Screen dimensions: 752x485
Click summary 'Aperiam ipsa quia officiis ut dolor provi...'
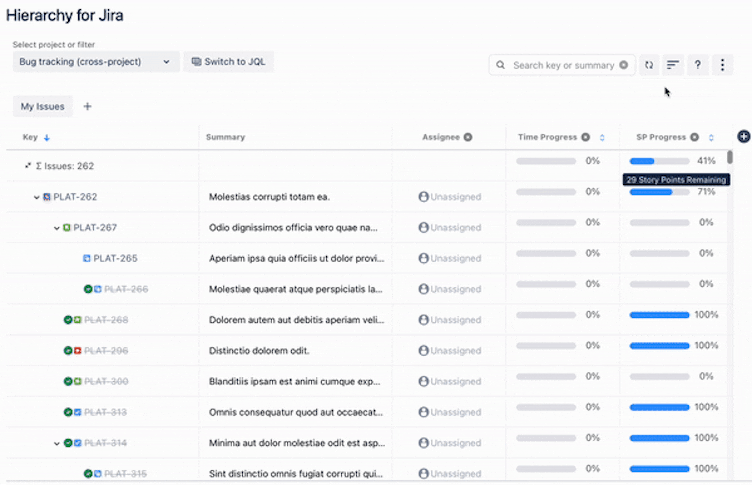(296, 258)
